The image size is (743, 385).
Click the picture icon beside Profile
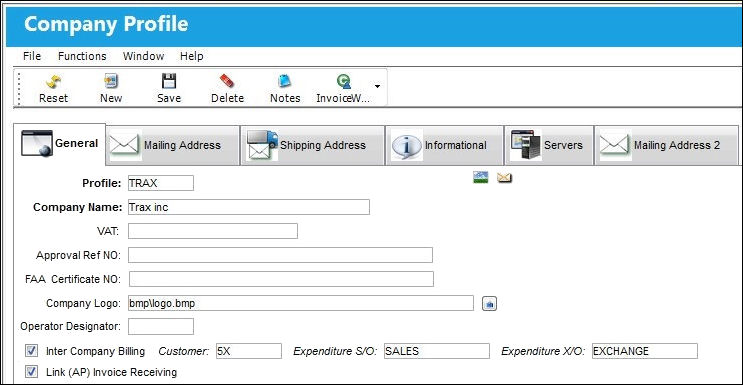(x=480, y=177)
